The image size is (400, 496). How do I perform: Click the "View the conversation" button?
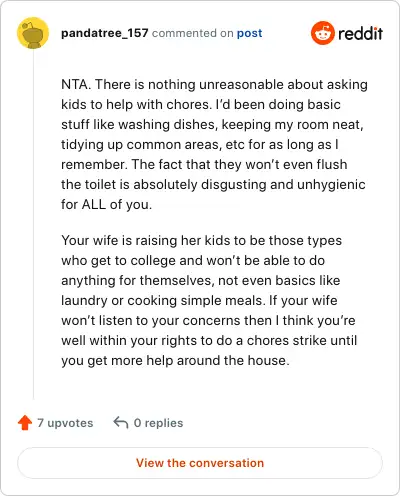coord(200,463)
